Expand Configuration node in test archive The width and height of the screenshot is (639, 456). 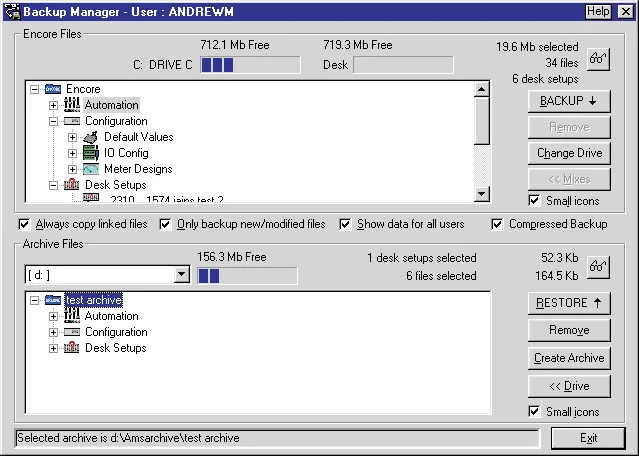pyautogui.click(x=53, y=332)
